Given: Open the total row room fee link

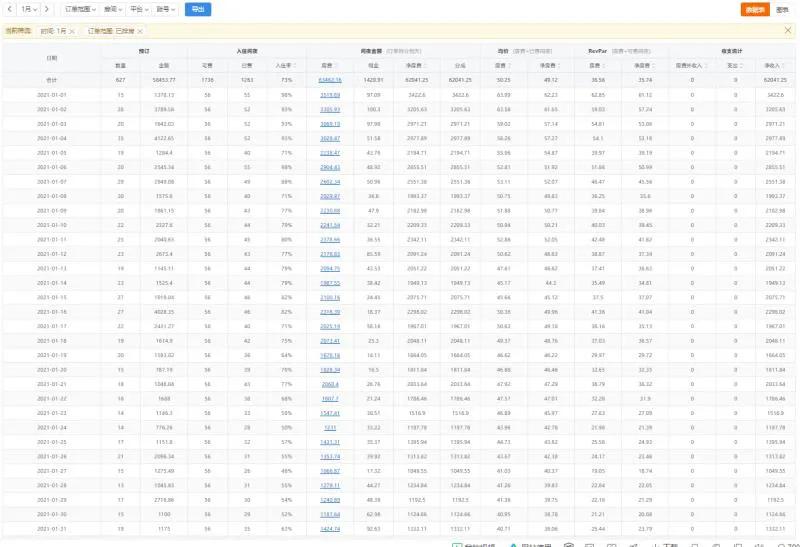Looking at the screenshot, I should click(330, 80).
